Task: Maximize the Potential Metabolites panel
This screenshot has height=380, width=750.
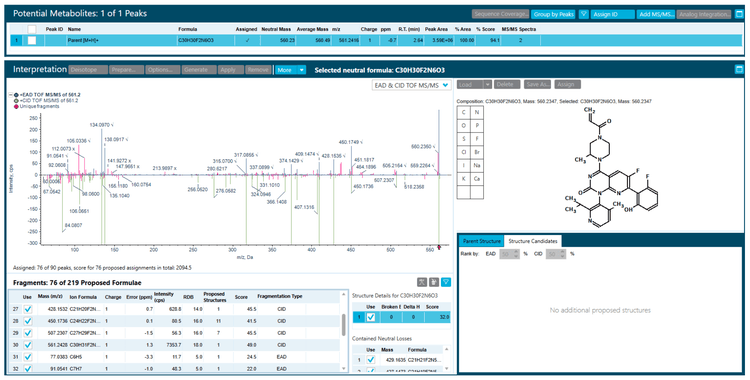Action: tap(739, 14)
